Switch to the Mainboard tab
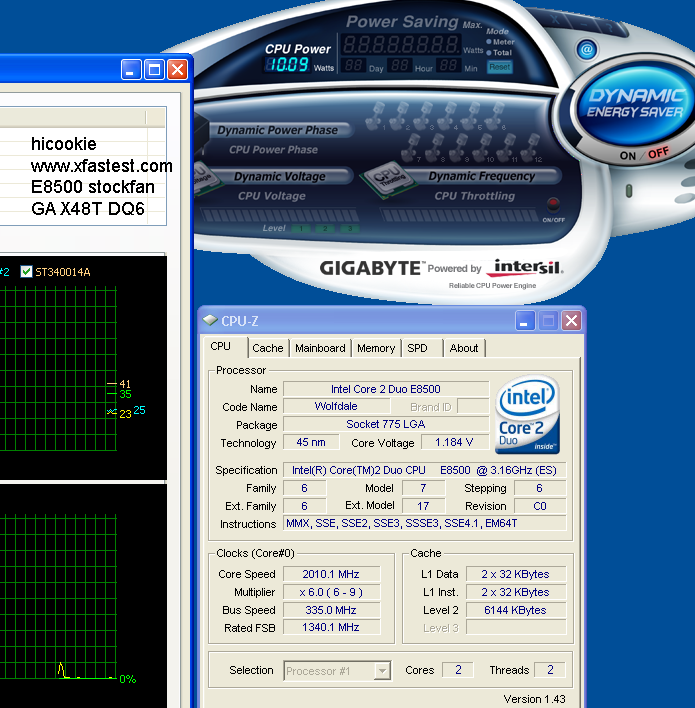695x708 pixels. click(320, 348)
